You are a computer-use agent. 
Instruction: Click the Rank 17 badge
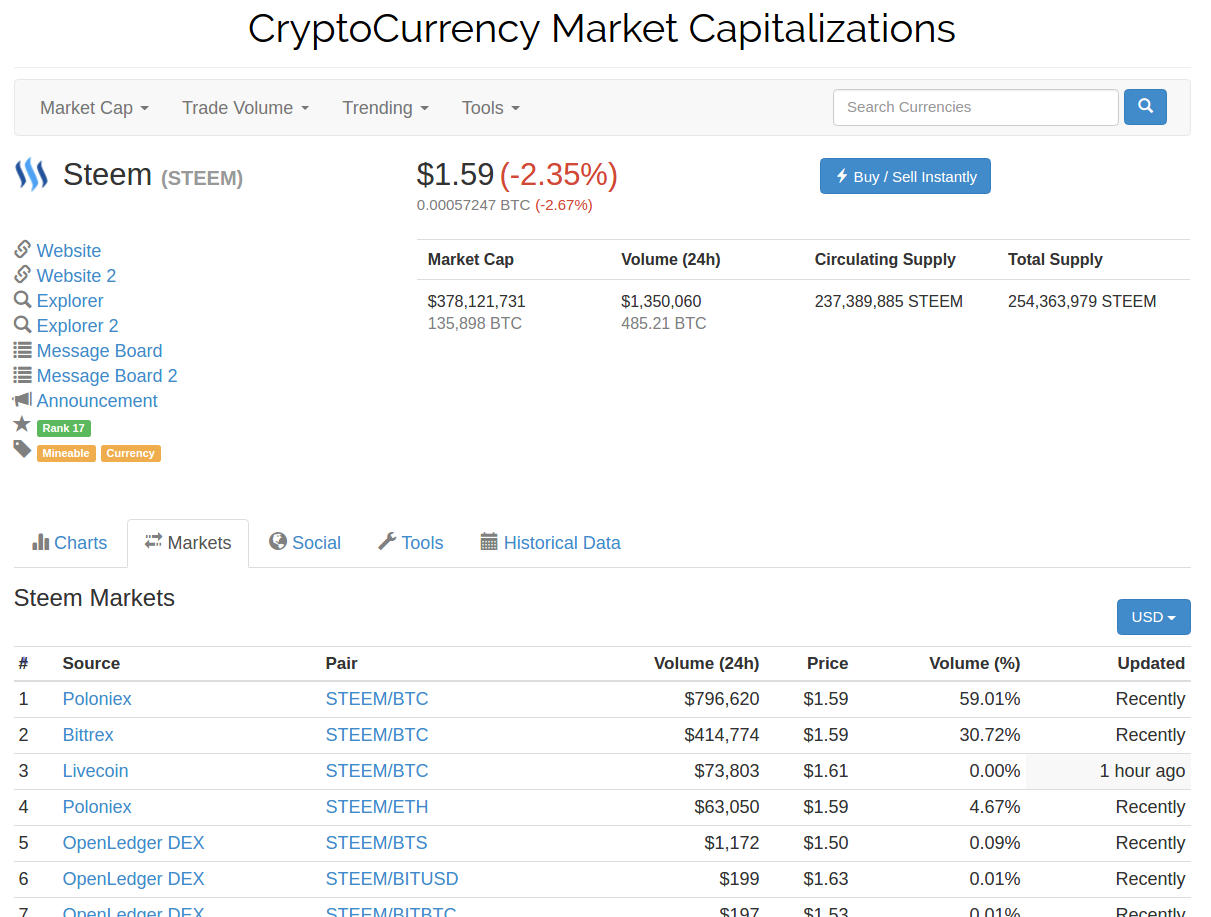(64, 428)
